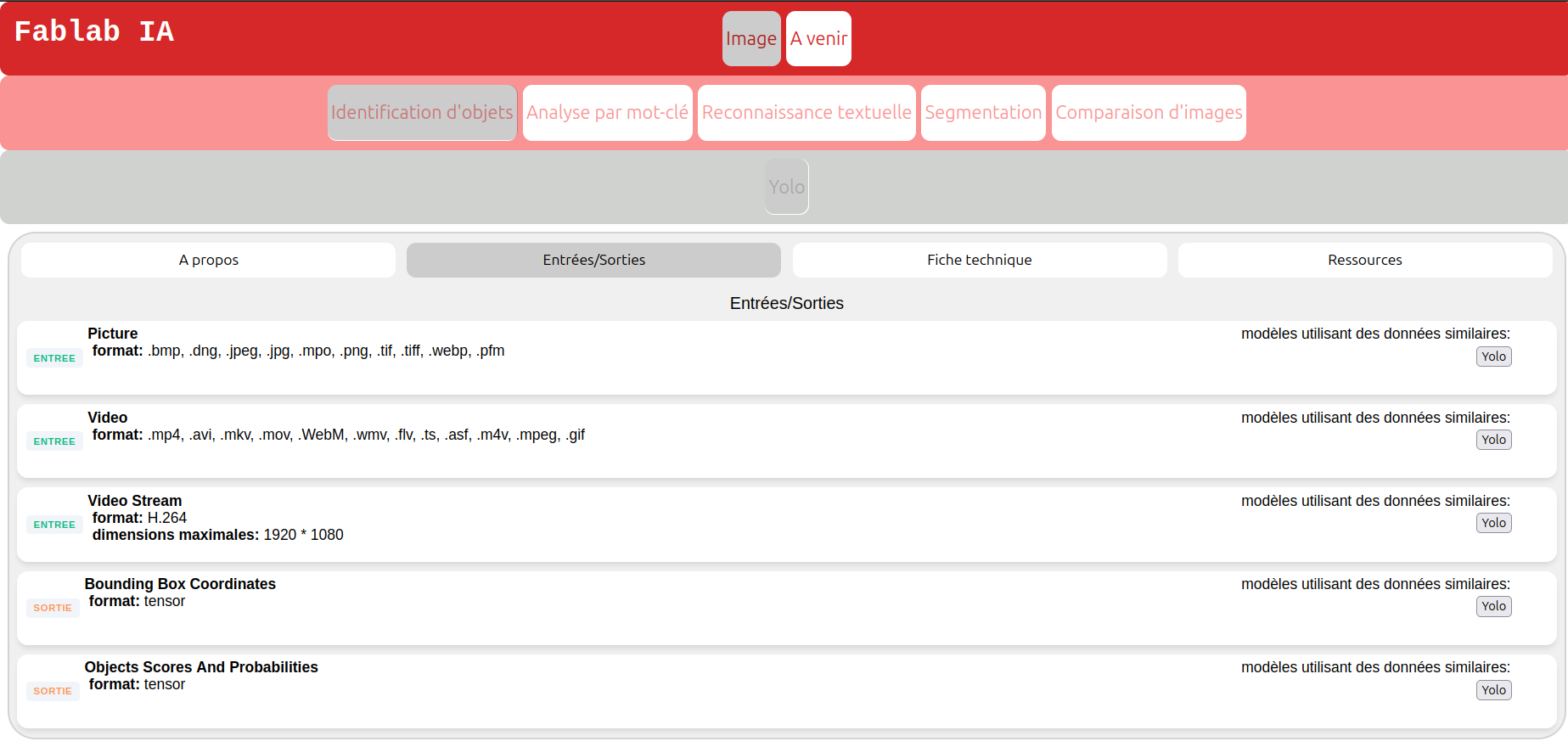
Task: Select Reconnaissance textuelle task
Action: (806, 112)
